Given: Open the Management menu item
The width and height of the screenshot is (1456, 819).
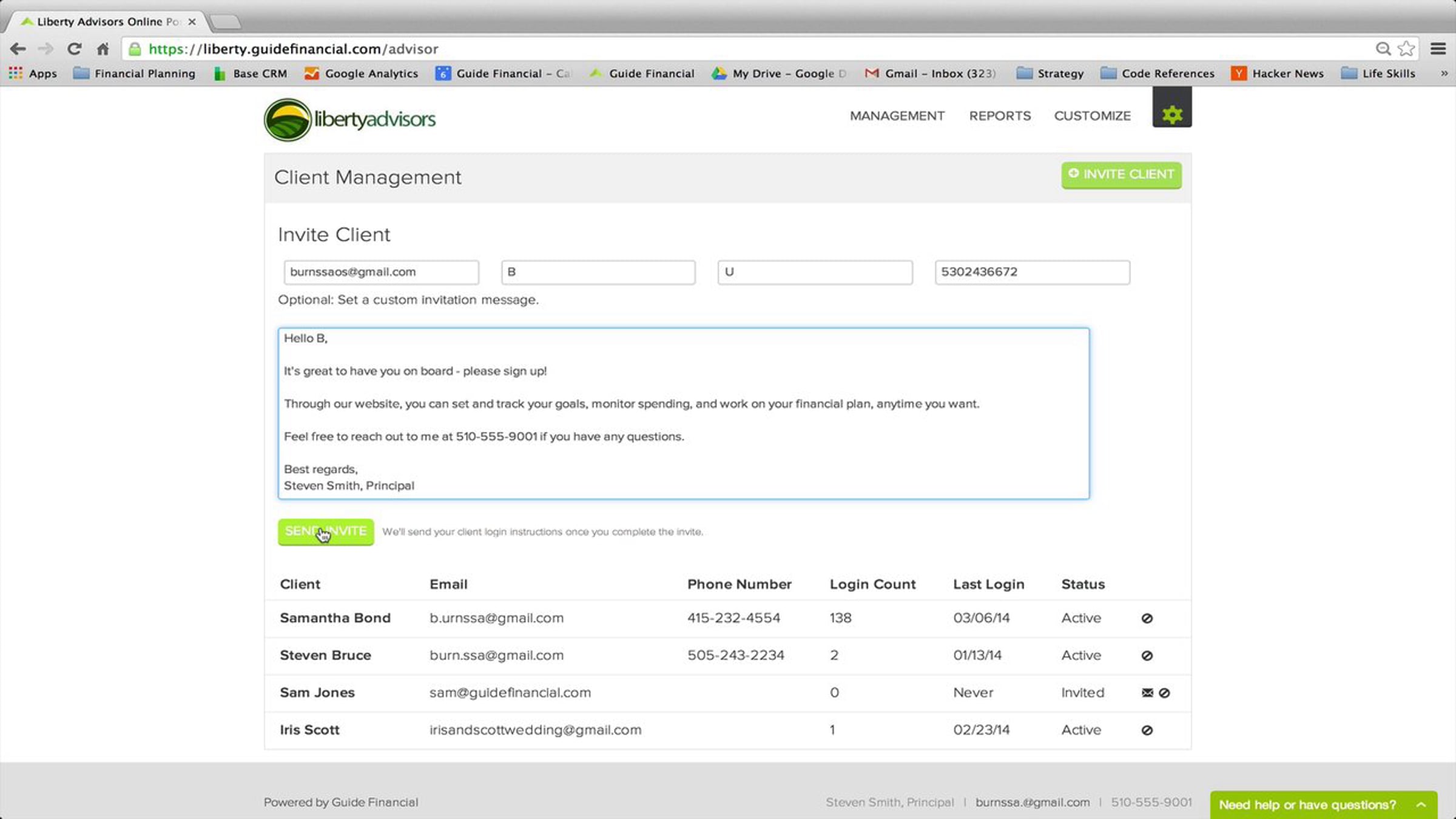Looking at the screenshot, I should click(897, 116).
